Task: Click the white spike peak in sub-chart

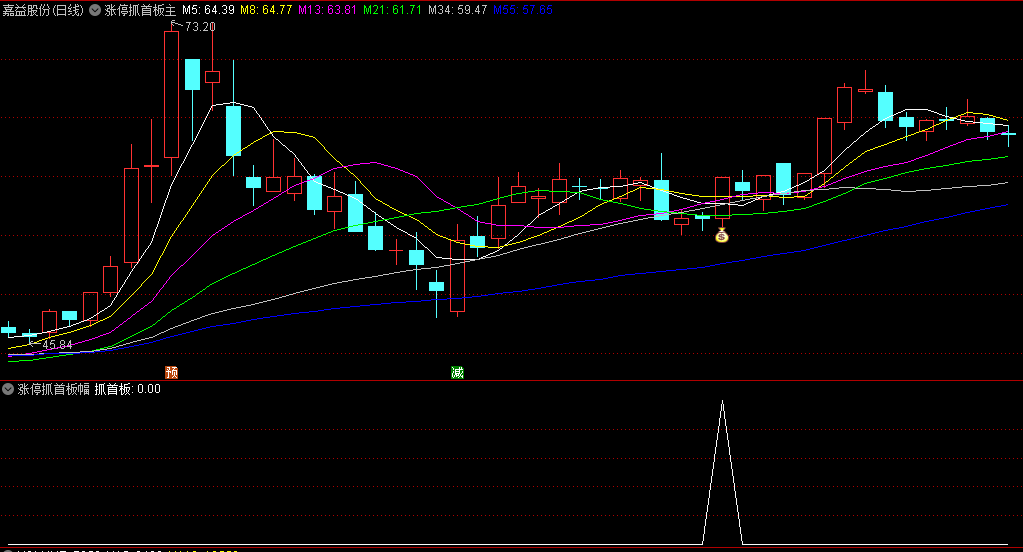Action: point(722,403)
